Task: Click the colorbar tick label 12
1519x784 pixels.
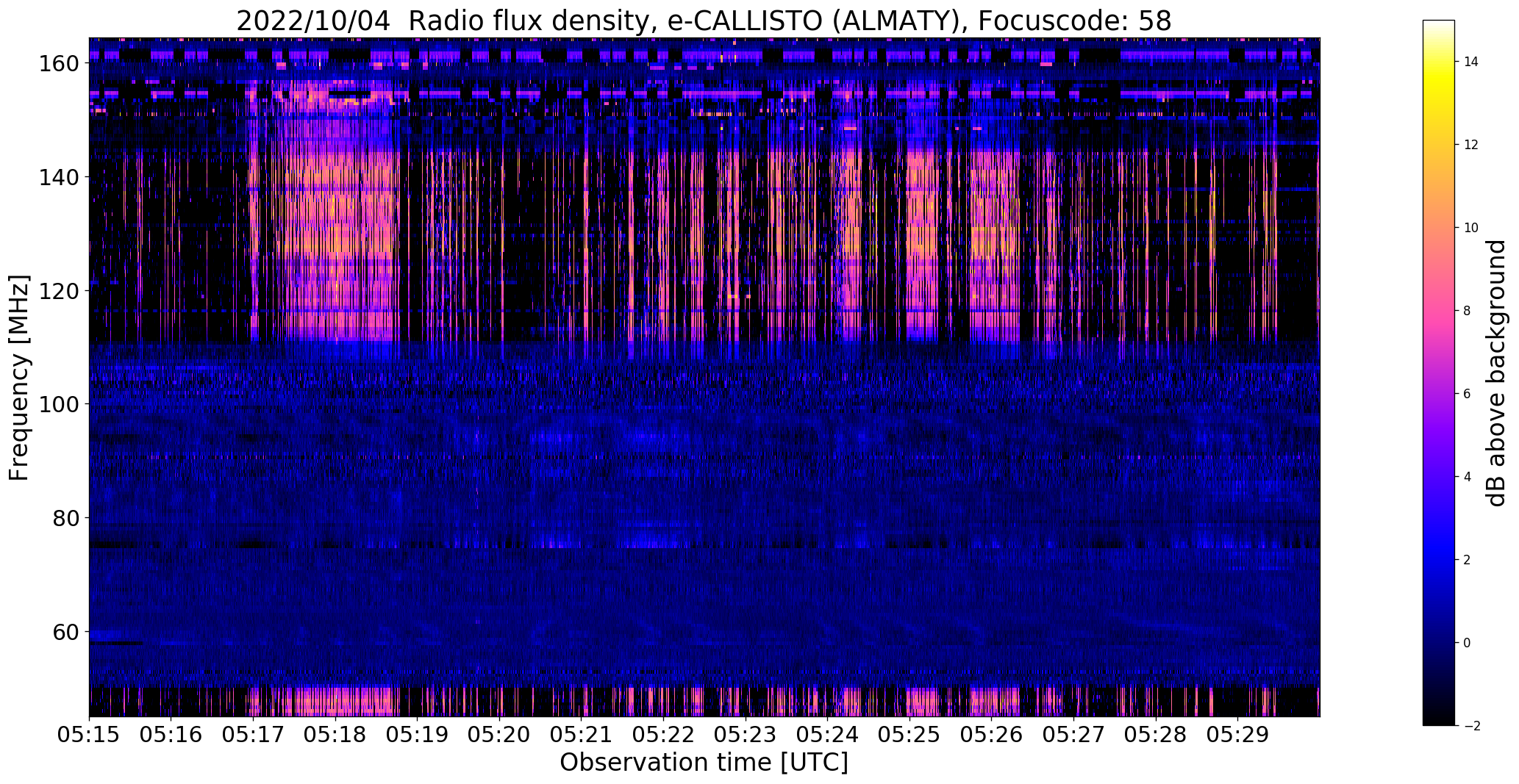Action: pyautogui.click(x=1471, y=145)
